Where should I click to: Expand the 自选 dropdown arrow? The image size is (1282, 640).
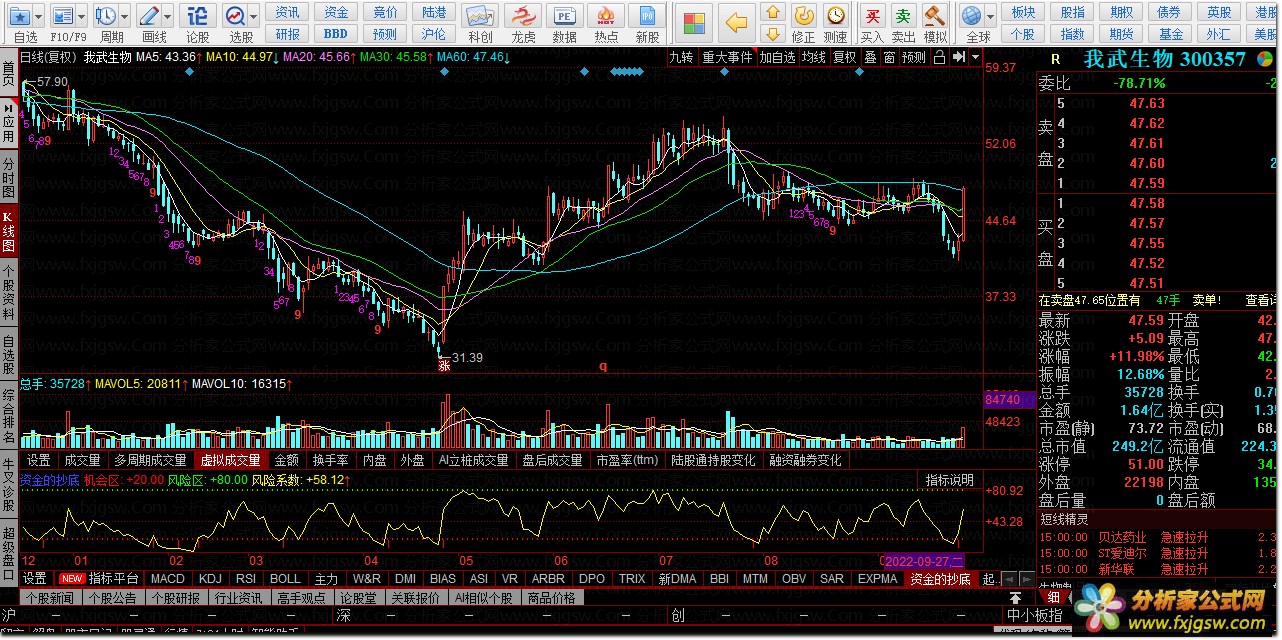pyautogui.click(x=39, y=17)
